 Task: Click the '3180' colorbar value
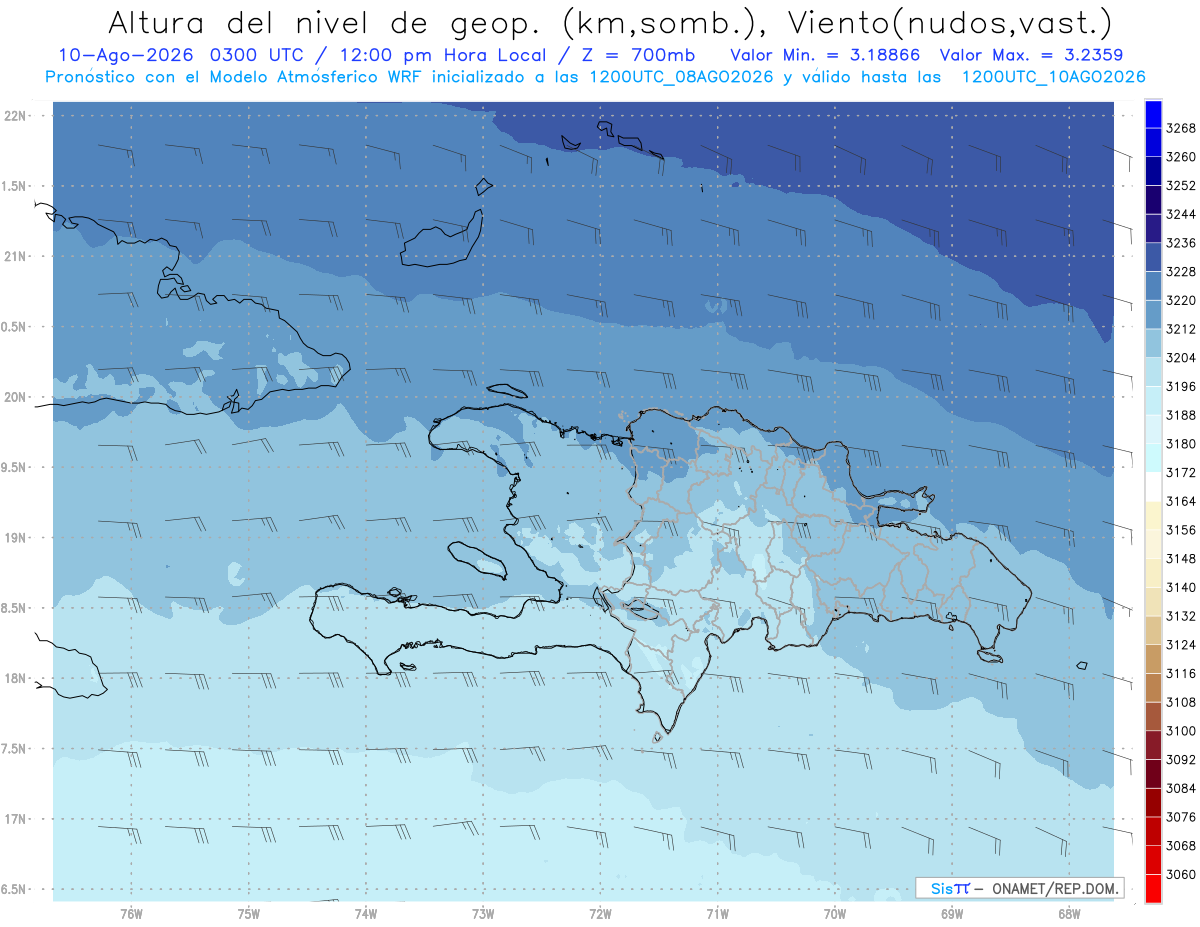click(x=1181, y=444)
